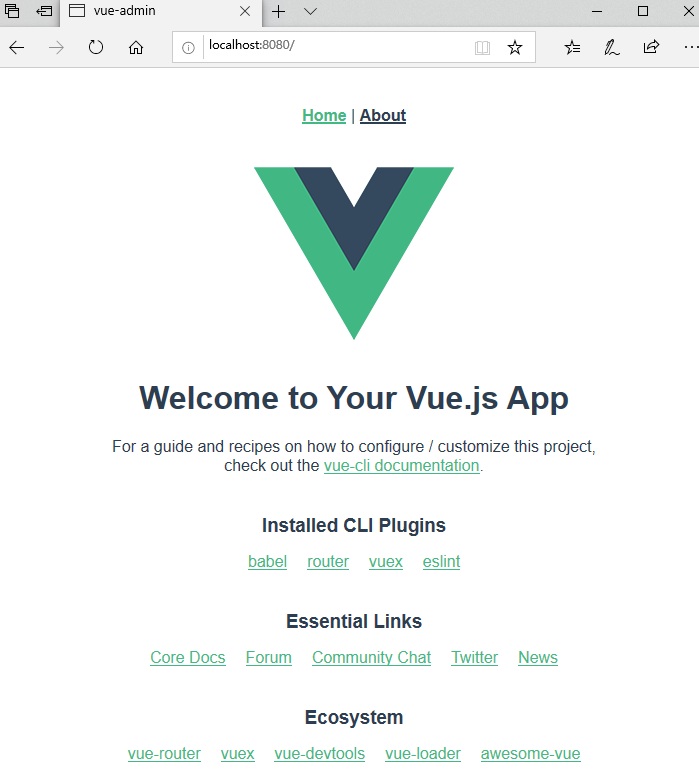Open the favorites hub list icon

[572, 47]
